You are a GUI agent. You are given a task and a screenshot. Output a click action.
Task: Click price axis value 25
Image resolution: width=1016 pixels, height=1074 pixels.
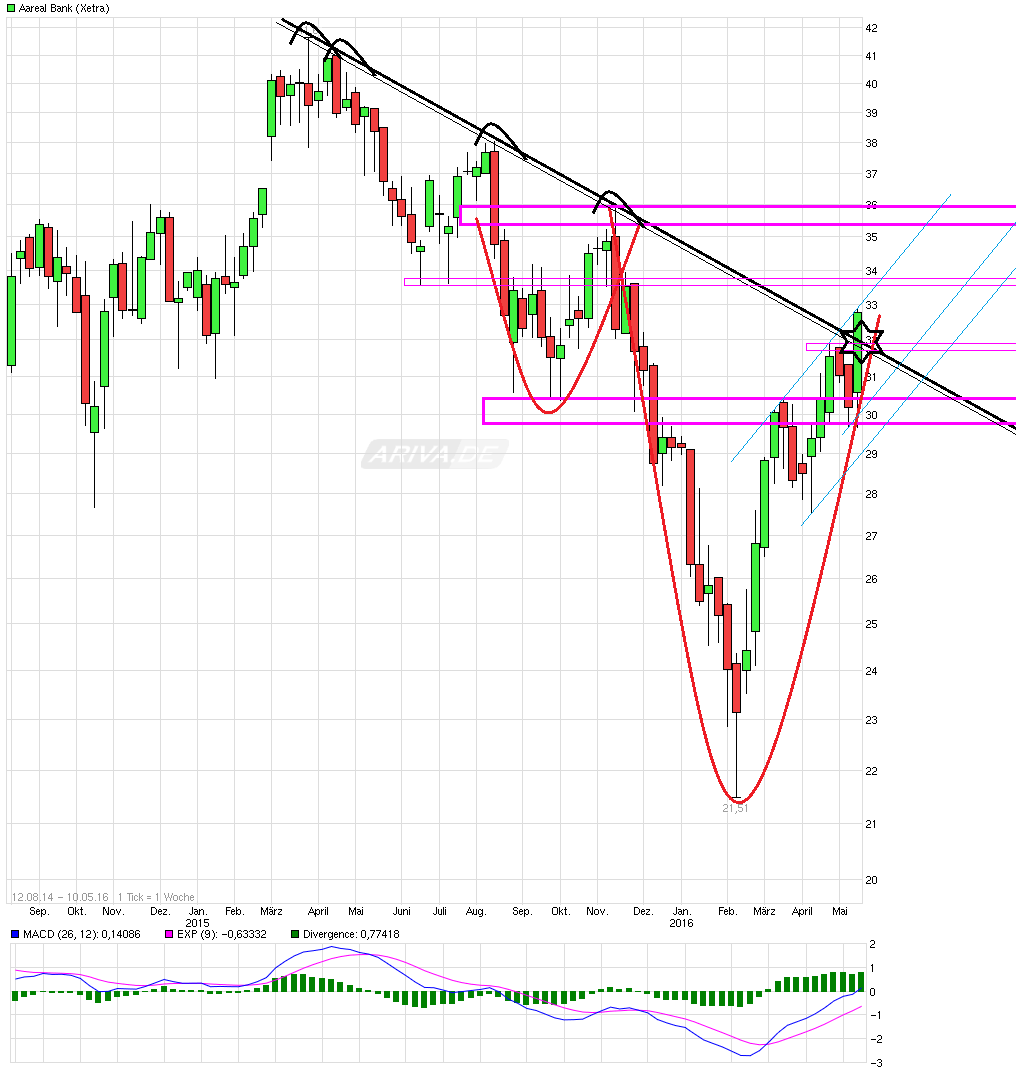871,624
